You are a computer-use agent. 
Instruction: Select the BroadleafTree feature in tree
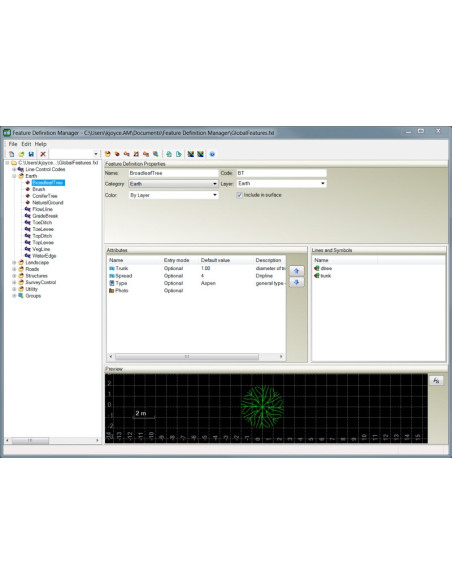click(x=48, y=182)
